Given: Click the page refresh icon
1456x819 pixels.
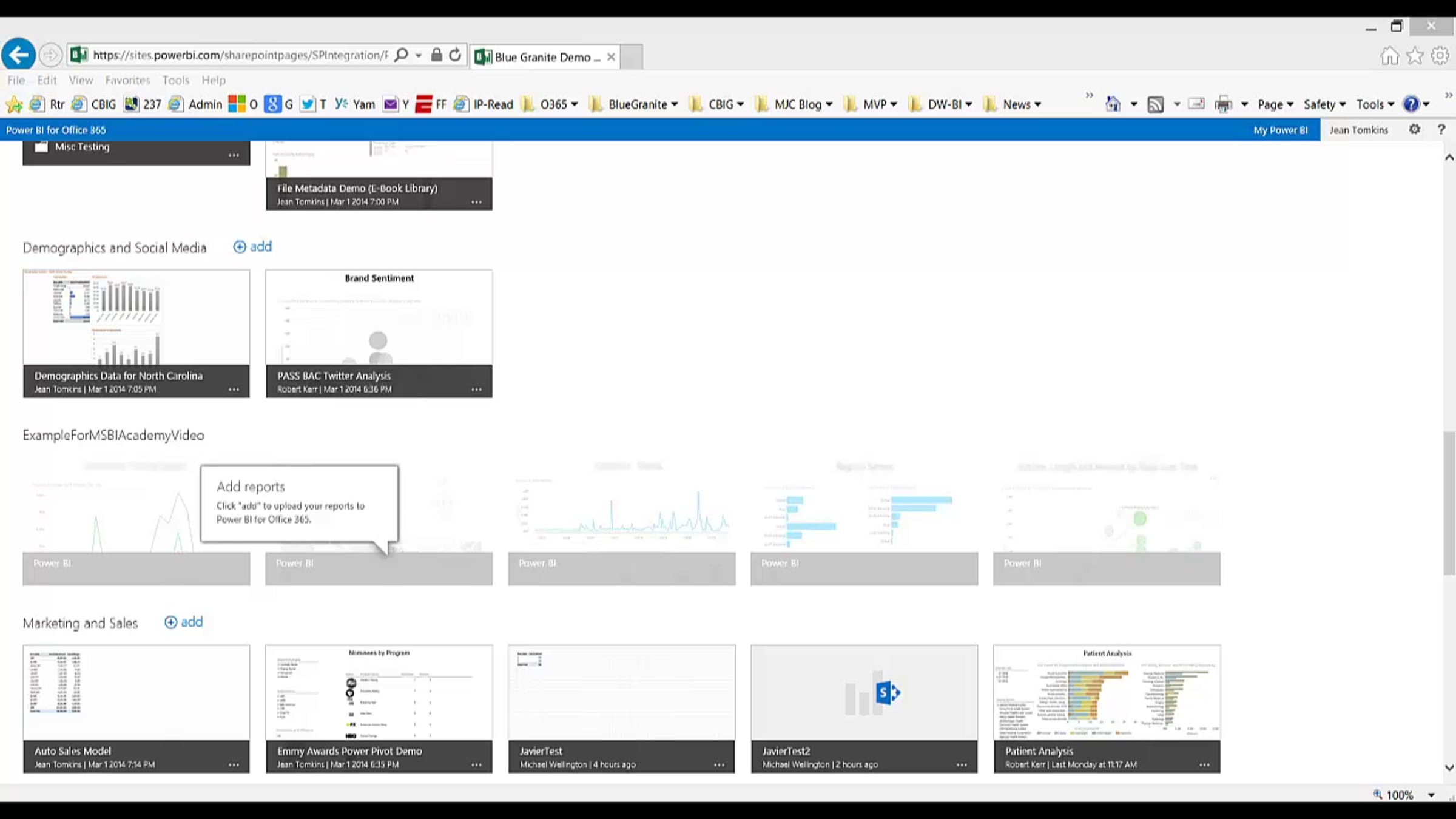Looking at the screenshot, I should (x=455, y=55).
